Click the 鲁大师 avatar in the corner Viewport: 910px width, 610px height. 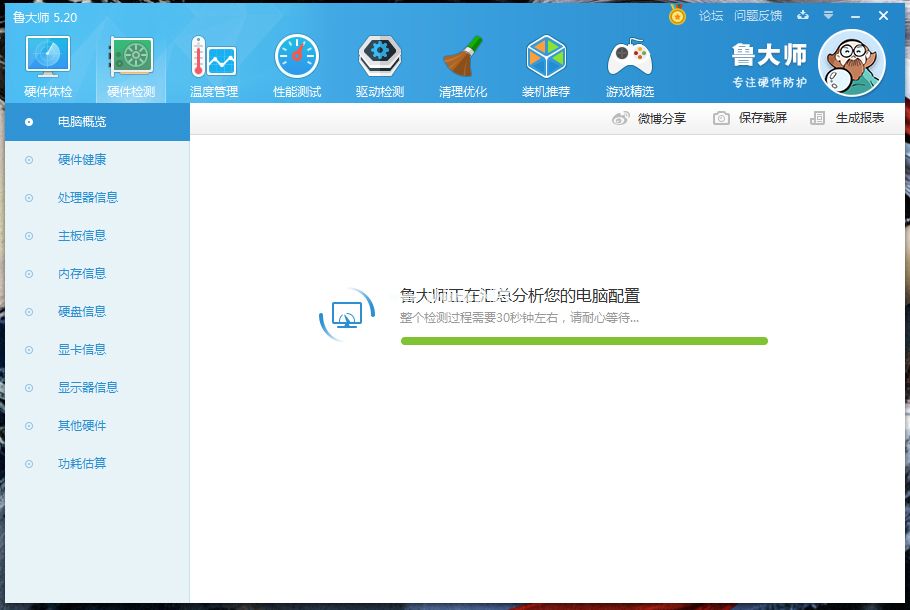(x=851, y=62)
